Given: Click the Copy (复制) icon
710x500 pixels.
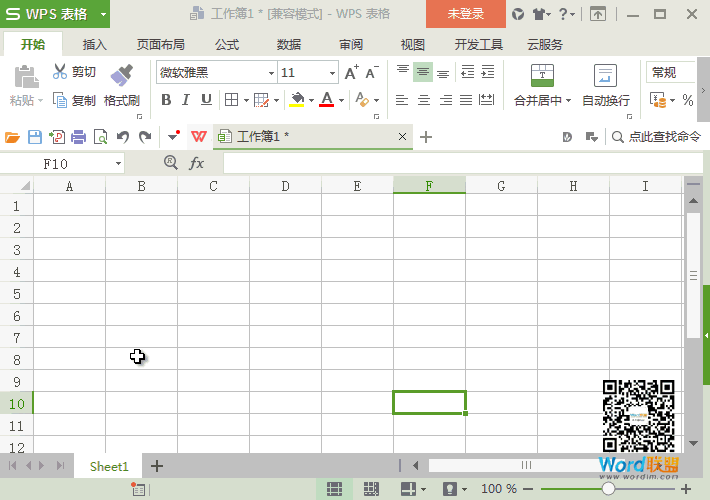Looking at the screenshot, I should click(60, 100).
